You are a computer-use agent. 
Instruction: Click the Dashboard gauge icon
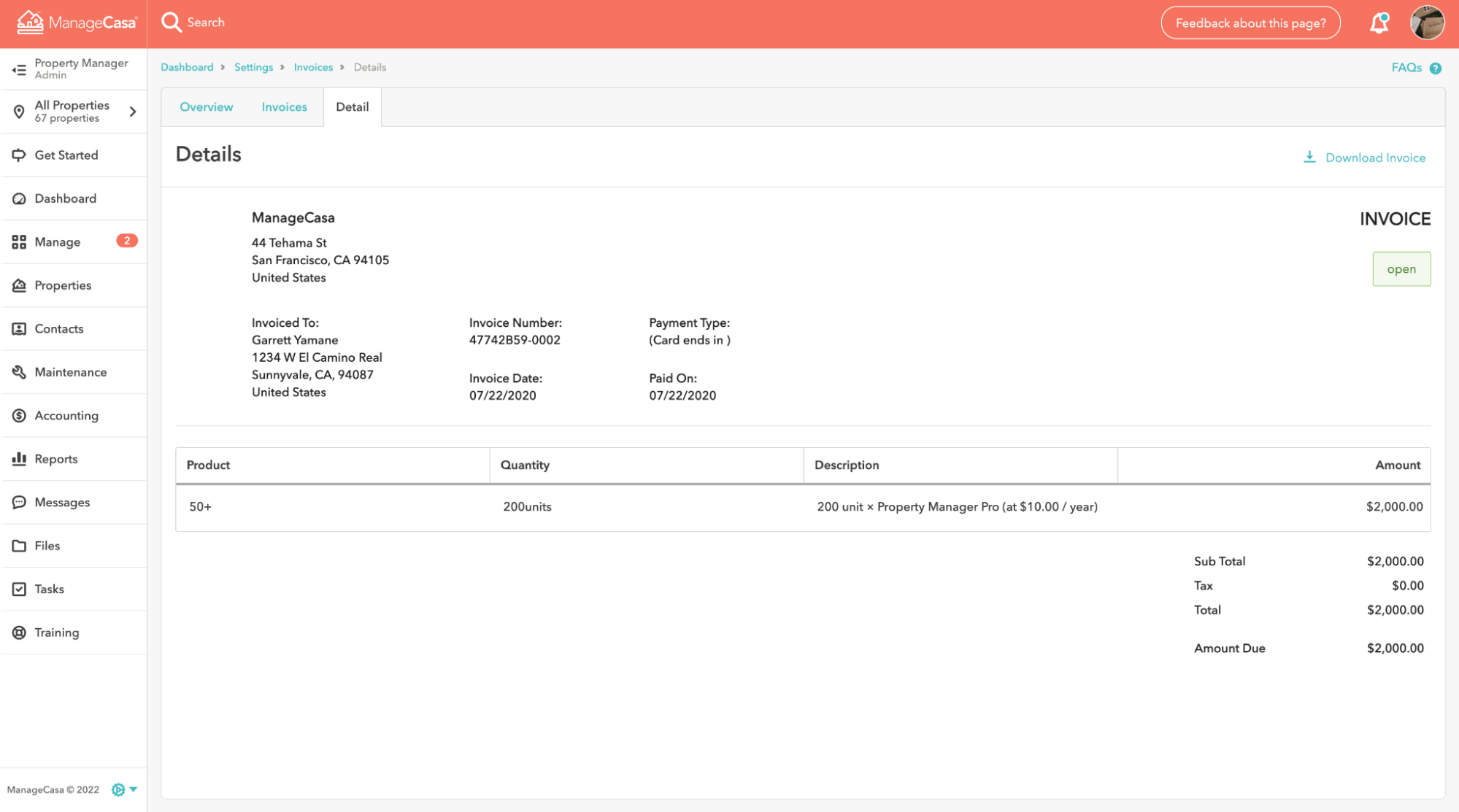pyautogui.click(x=19, y=198)
